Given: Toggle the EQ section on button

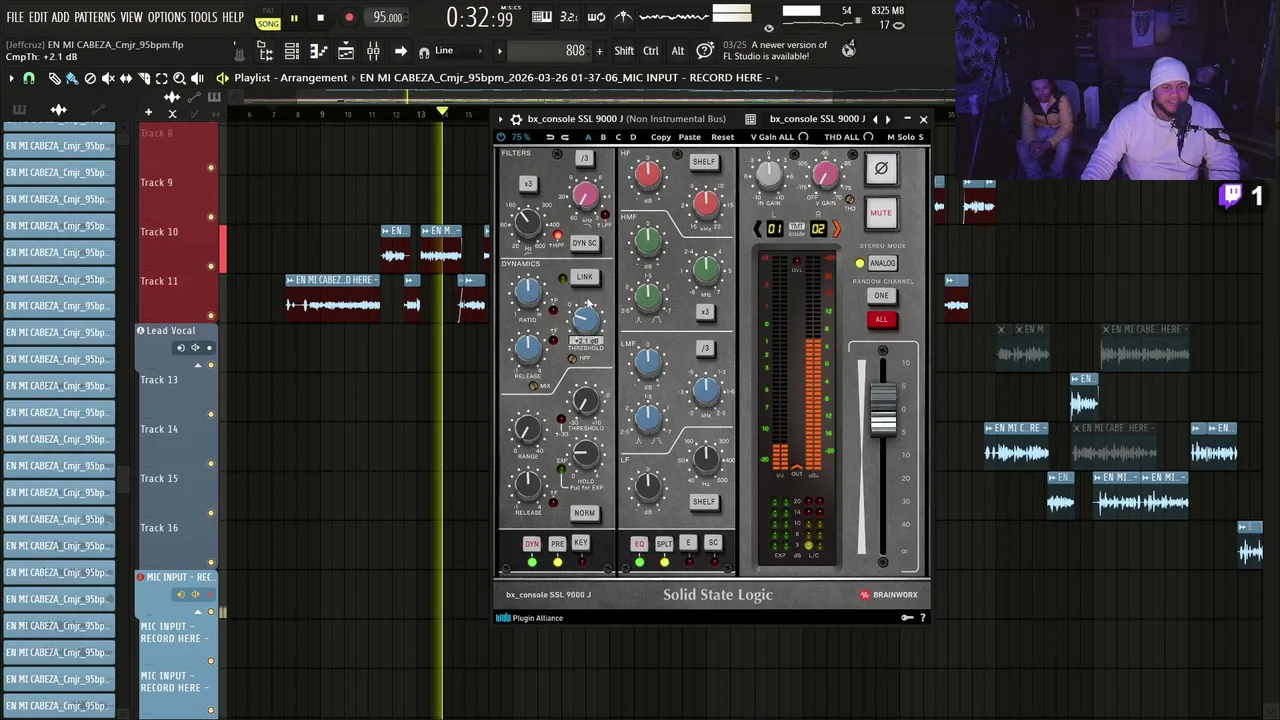Looking at the screenshot, I should 640,544.
